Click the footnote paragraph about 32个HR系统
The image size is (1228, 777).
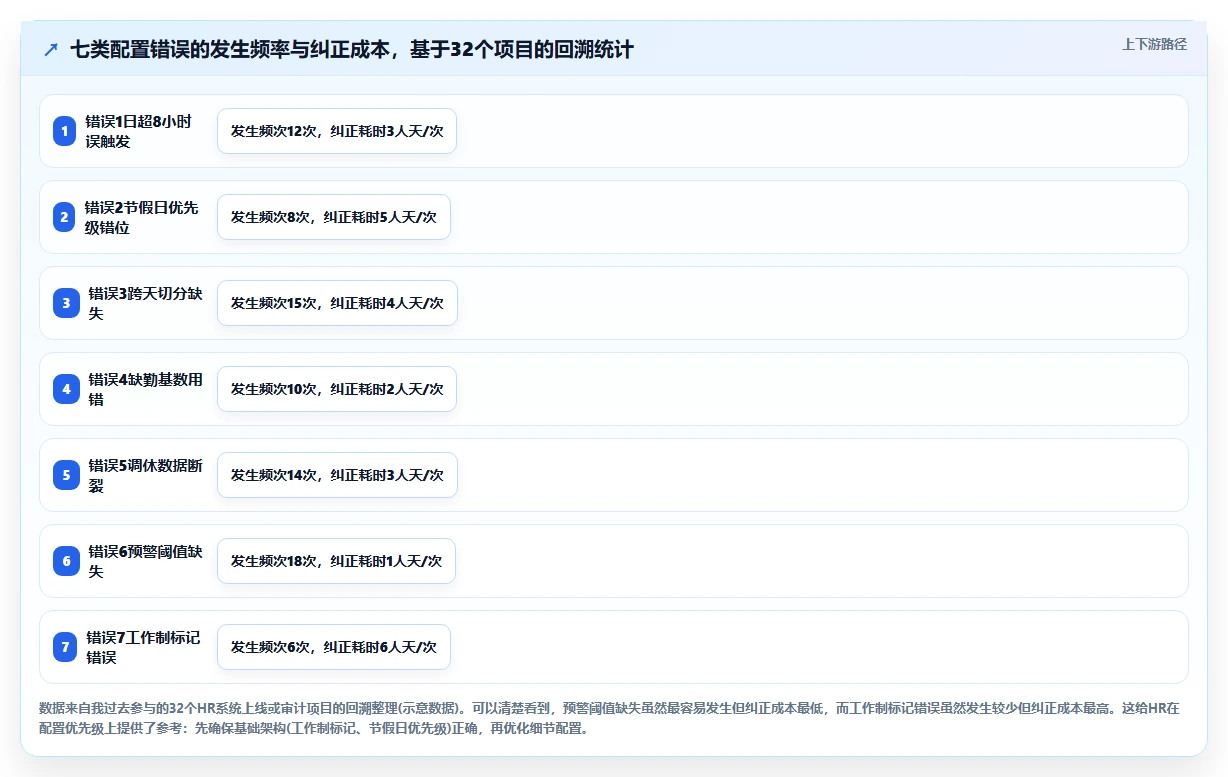point(609,718)
